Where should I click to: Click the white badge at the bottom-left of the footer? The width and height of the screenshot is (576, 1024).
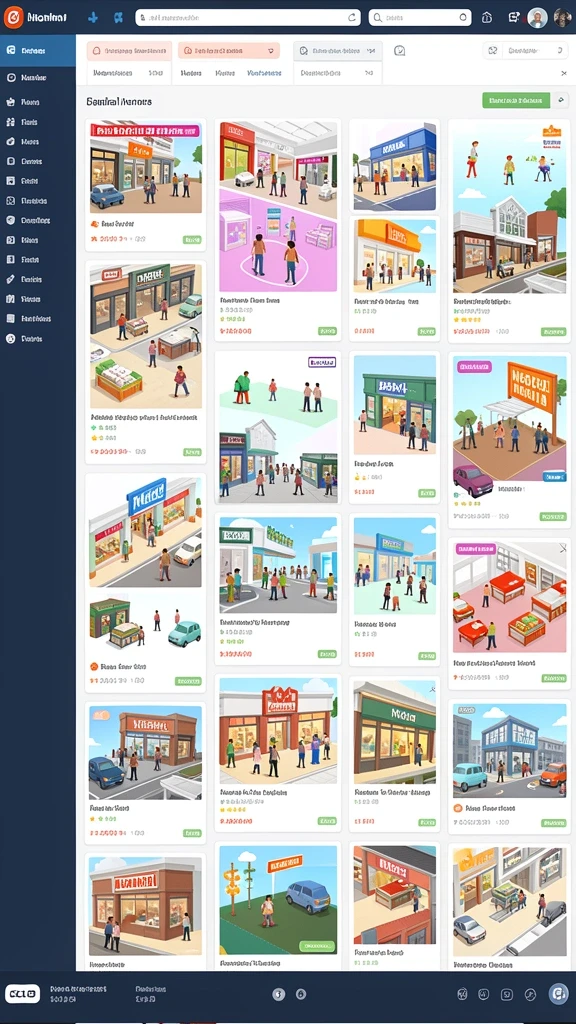[x=22, y=994]
